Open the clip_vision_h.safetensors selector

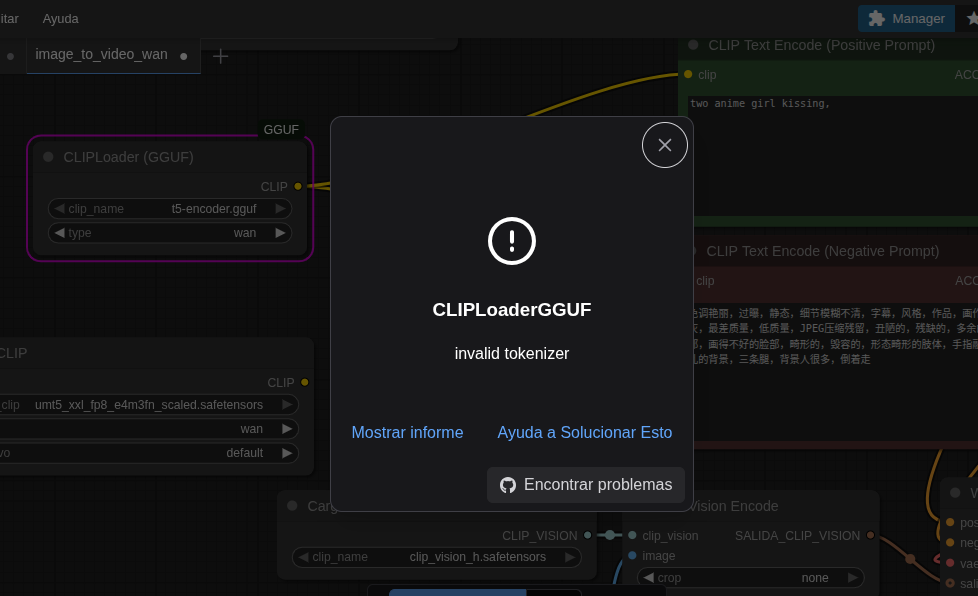[x=437, y=557]
